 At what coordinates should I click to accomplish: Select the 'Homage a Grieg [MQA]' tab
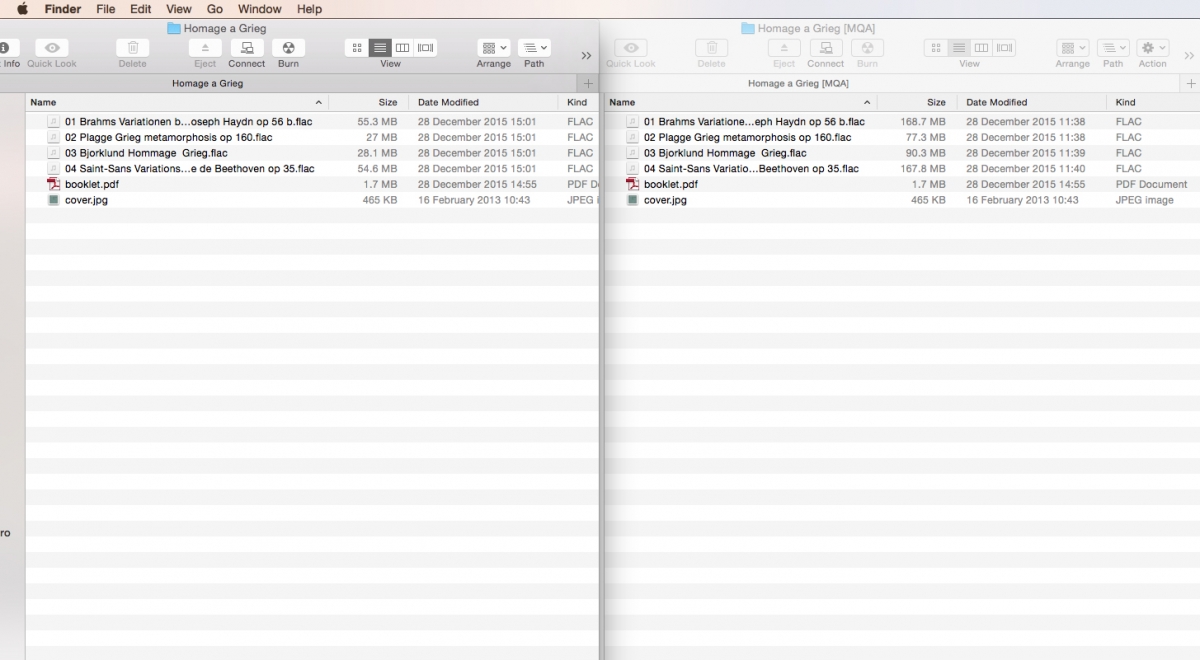pyautogui.click(x=798, y=84)
